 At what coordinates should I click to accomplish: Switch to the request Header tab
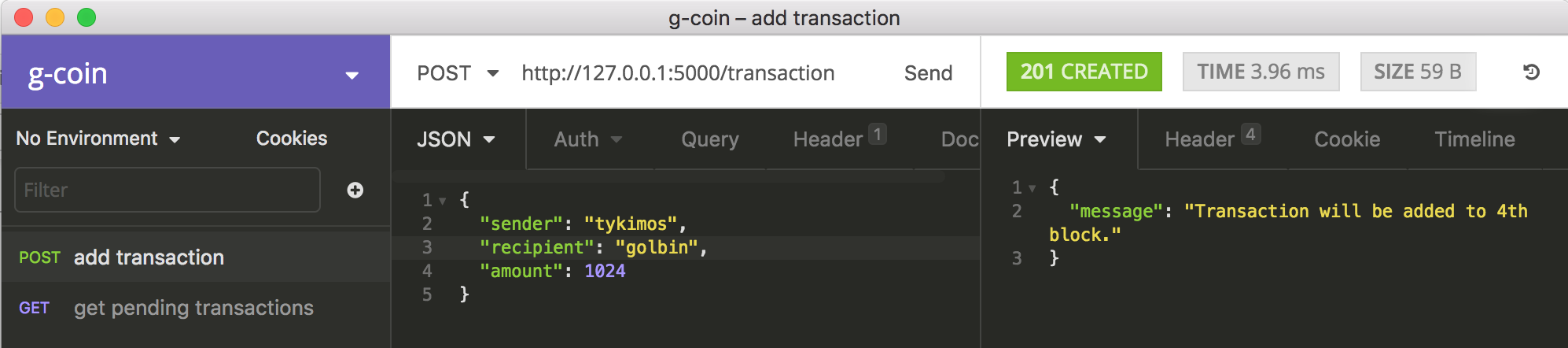(840, 138)
